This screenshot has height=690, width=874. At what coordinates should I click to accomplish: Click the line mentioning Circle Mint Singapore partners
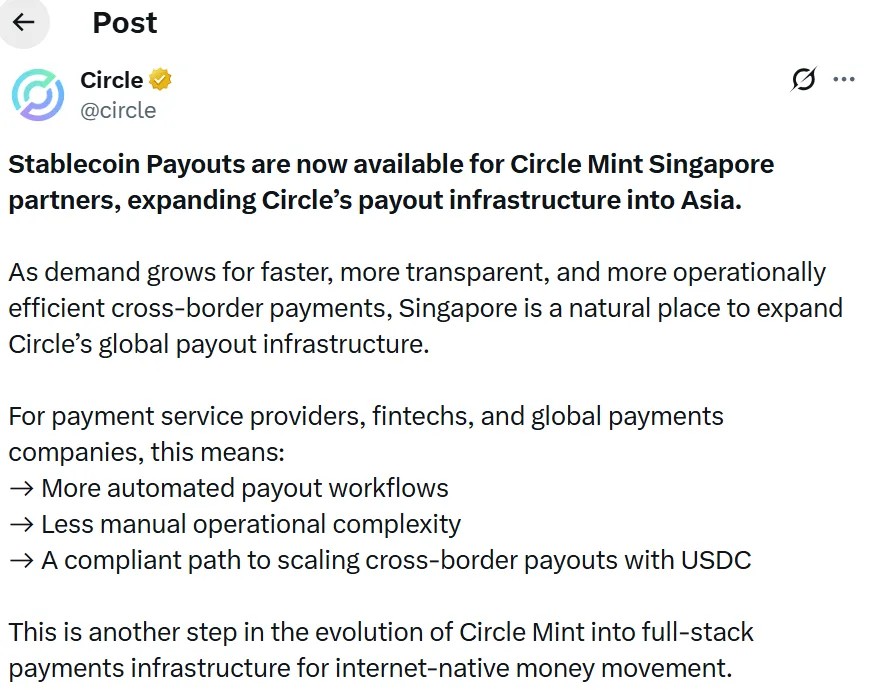coord(390,164)
